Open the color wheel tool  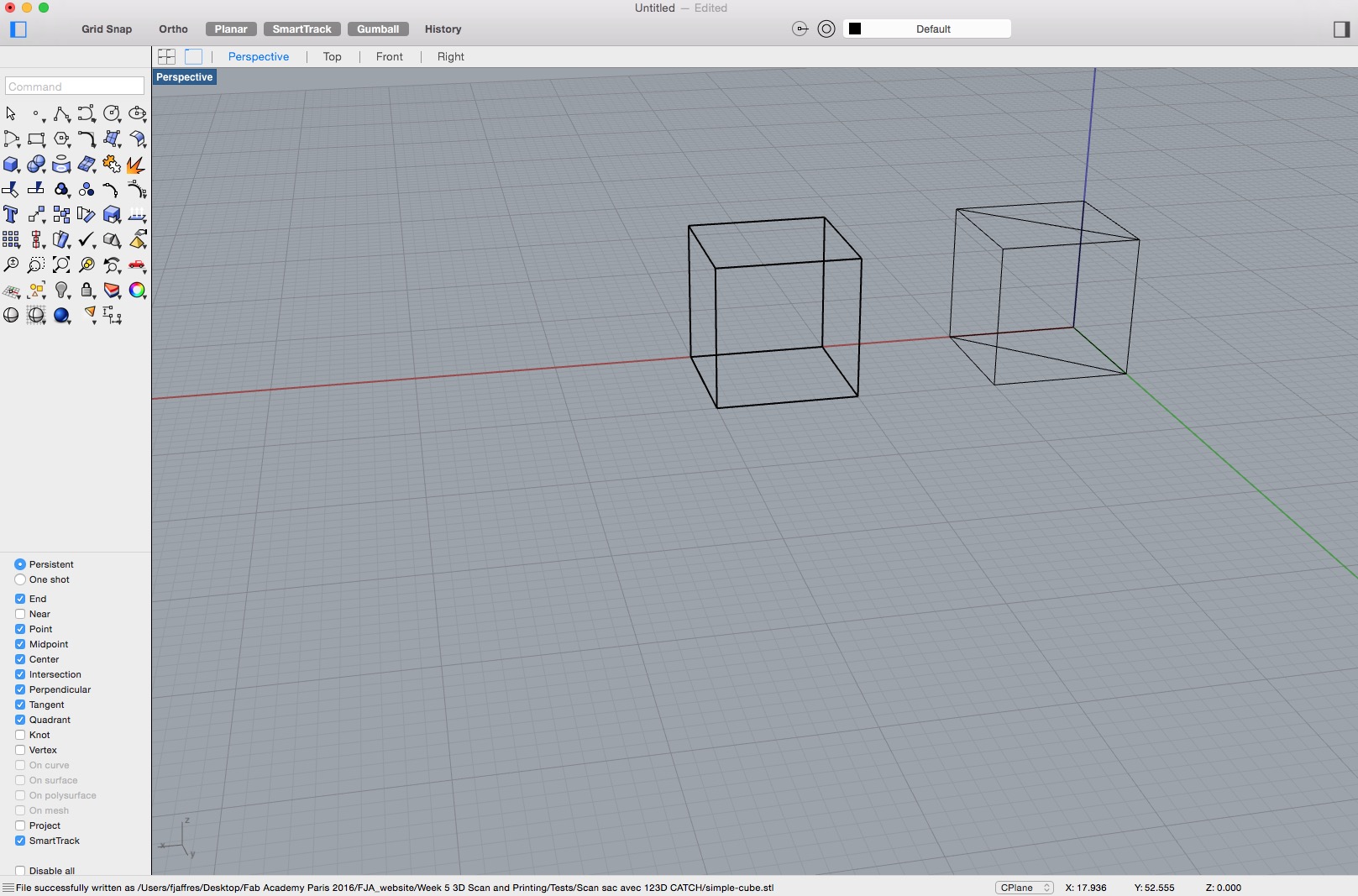(x=137, y=291)
